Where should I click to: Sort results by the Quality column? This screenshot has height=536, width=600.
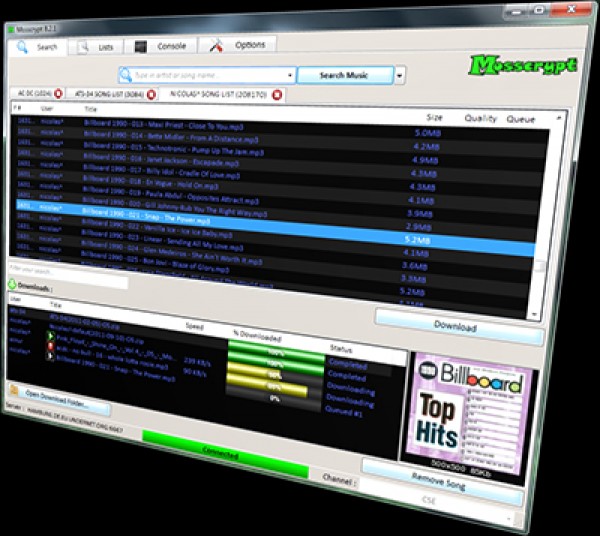coord(481,118)
